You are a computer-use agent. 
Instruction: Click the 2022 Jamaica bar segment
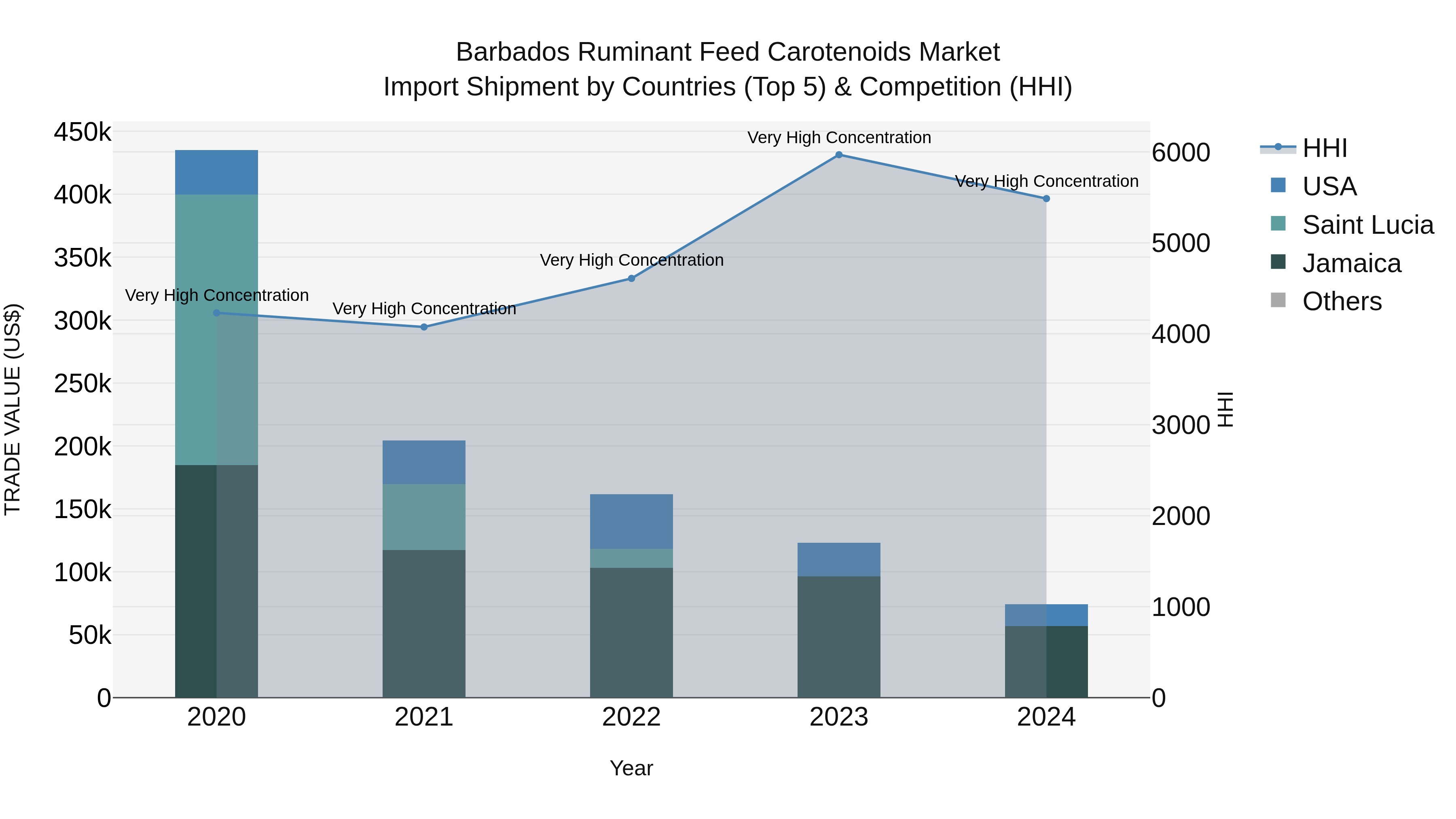coord(631,633)
